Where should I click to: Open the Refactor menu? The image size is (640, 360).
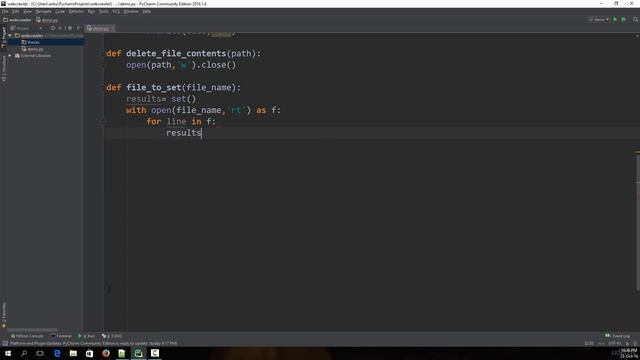[76, 11]
